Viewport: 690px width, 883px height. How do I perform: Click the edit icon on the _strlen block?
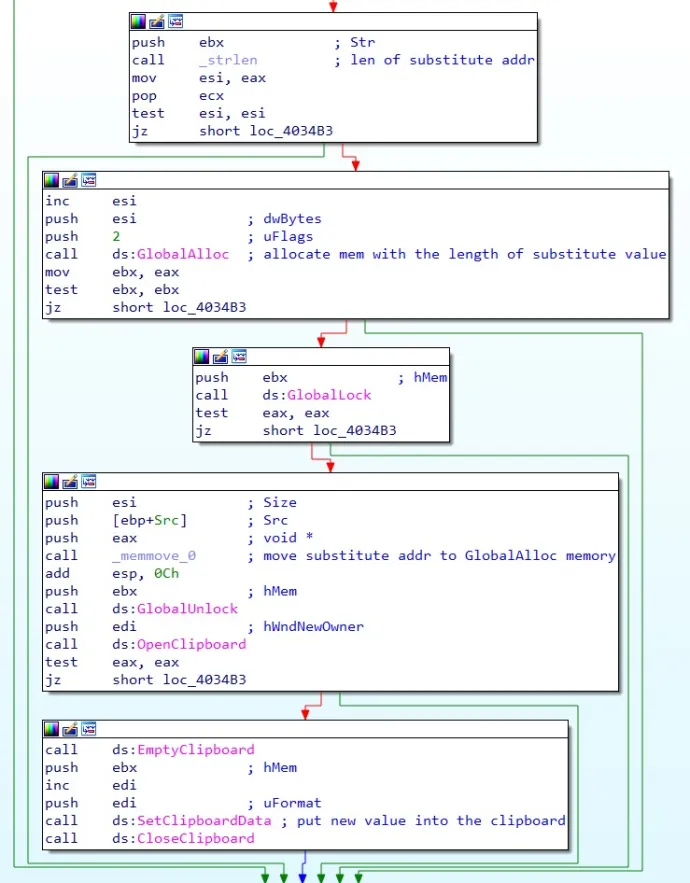click(x=157, y=21)
